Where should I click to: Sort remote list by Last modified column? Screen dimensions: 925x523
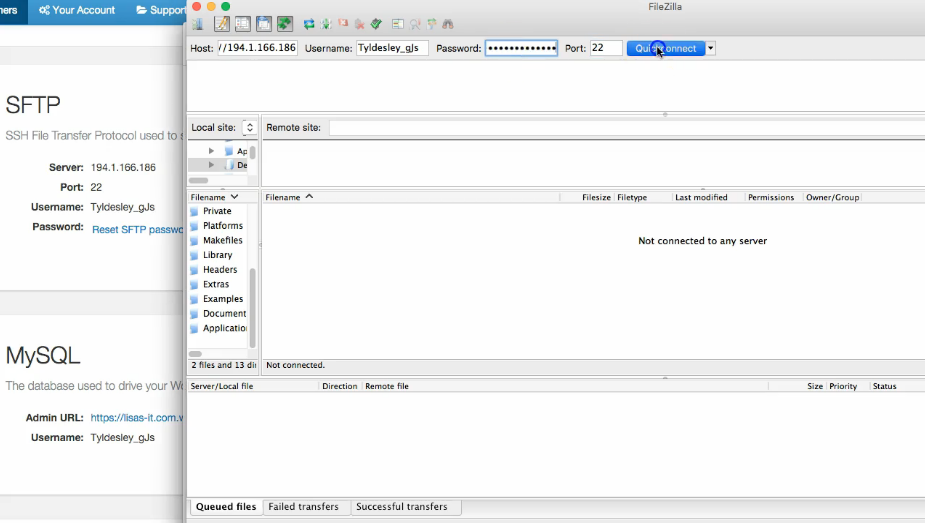708,197
